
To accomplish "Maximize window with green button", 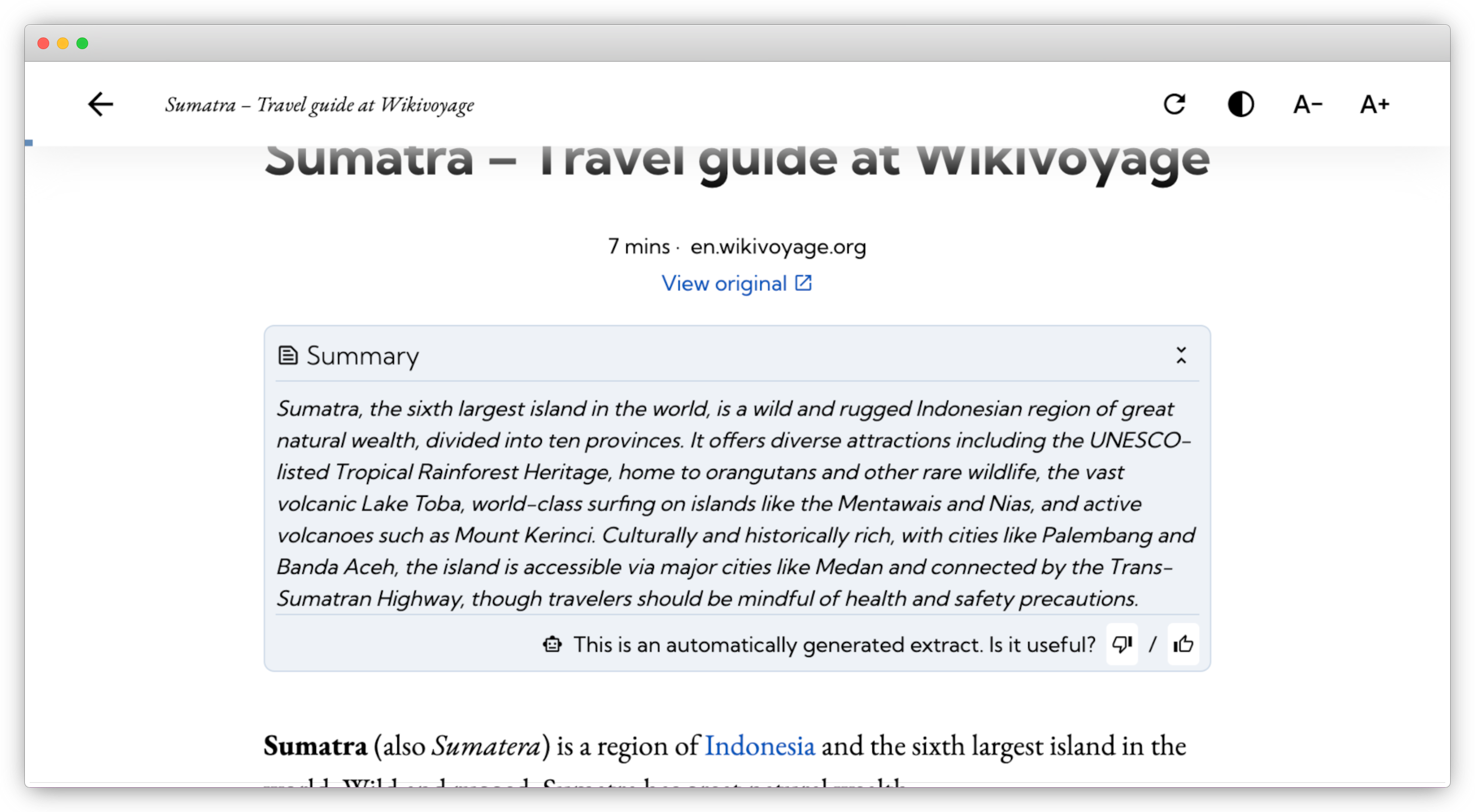I will [x=82, y=43].
